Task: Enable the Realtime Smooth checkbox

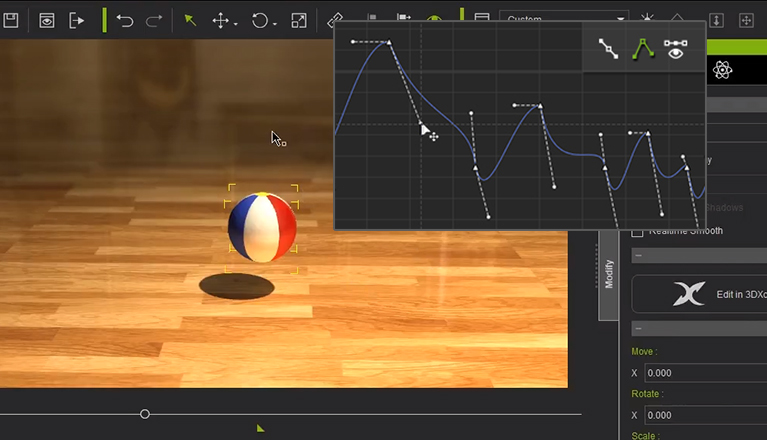Action: (x=637, y=232)
